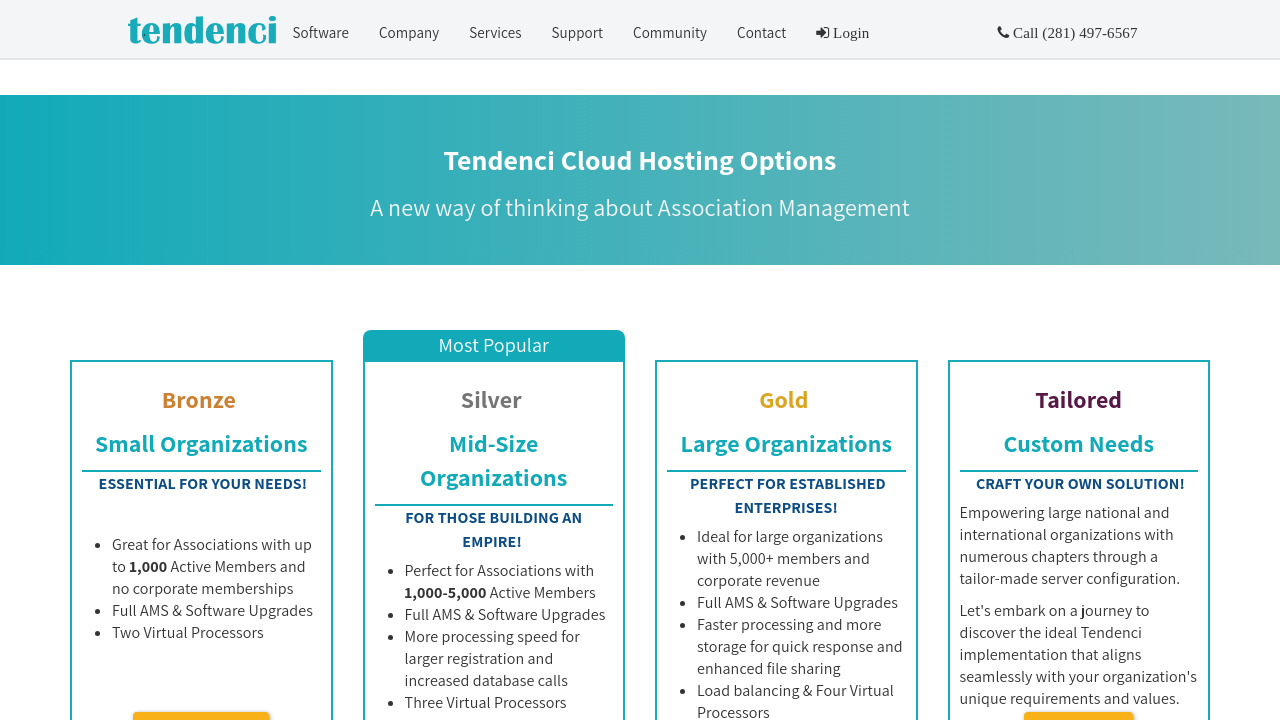Click 'ESSENTIAL FOR YOUR NEEDS!' text

click(x=203, y=484)
